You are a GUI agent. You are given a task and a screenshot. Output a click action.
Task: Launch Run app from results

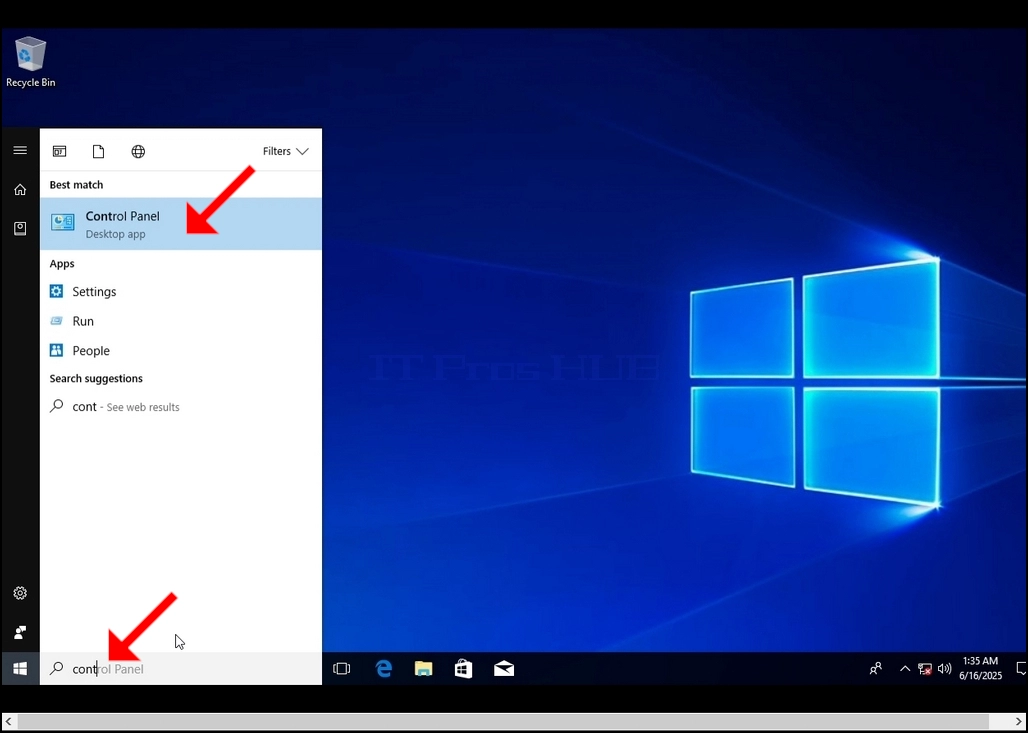pos(181,321)
